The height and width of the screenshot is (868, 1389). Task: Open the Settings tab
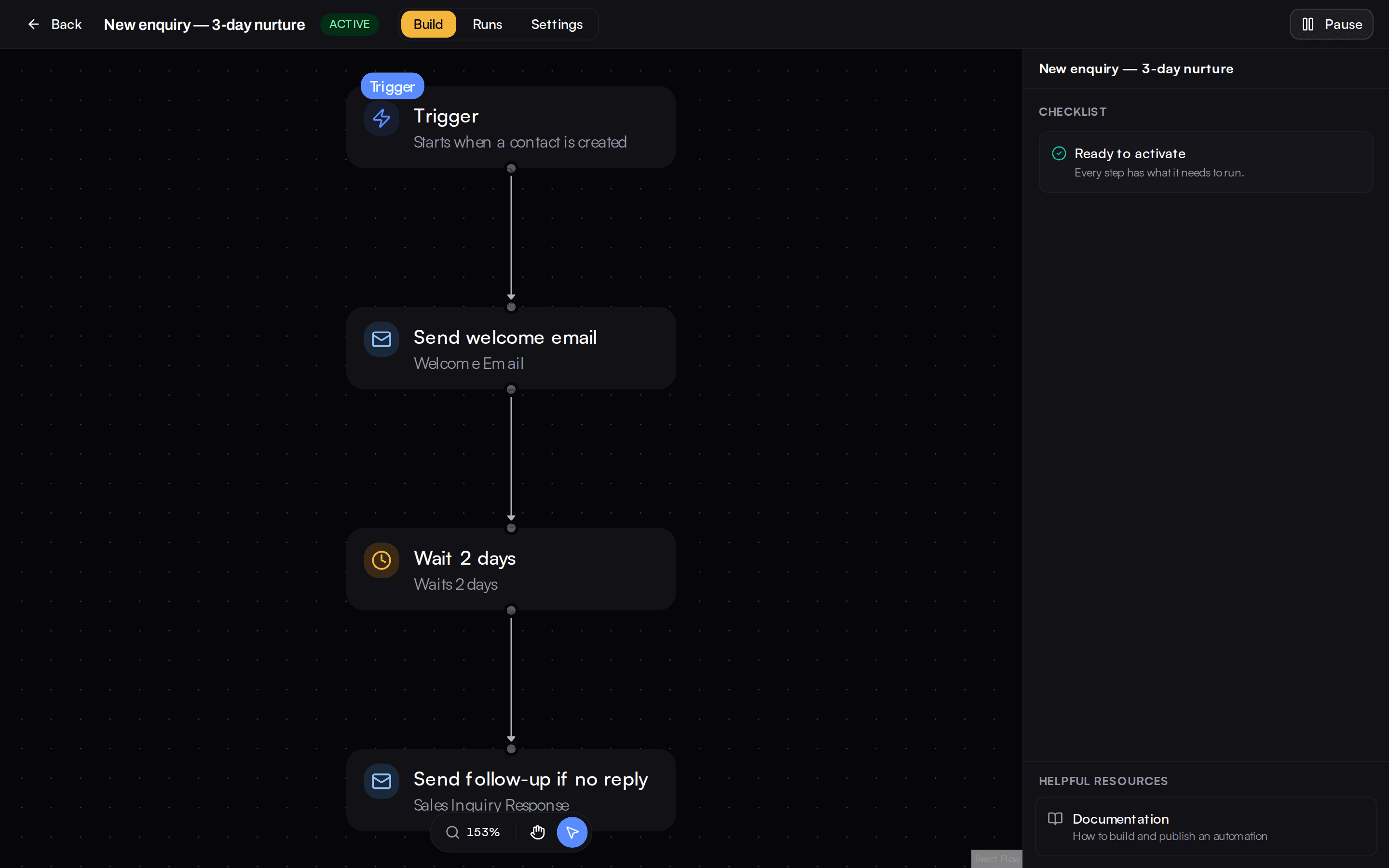pyautogui.click(x=557, y=24)
